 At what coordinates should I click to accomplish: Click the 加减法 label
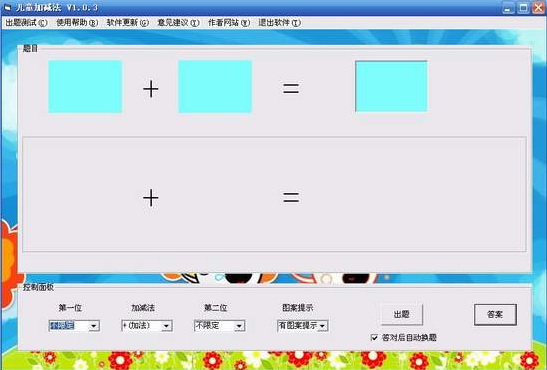coord(143,308)
